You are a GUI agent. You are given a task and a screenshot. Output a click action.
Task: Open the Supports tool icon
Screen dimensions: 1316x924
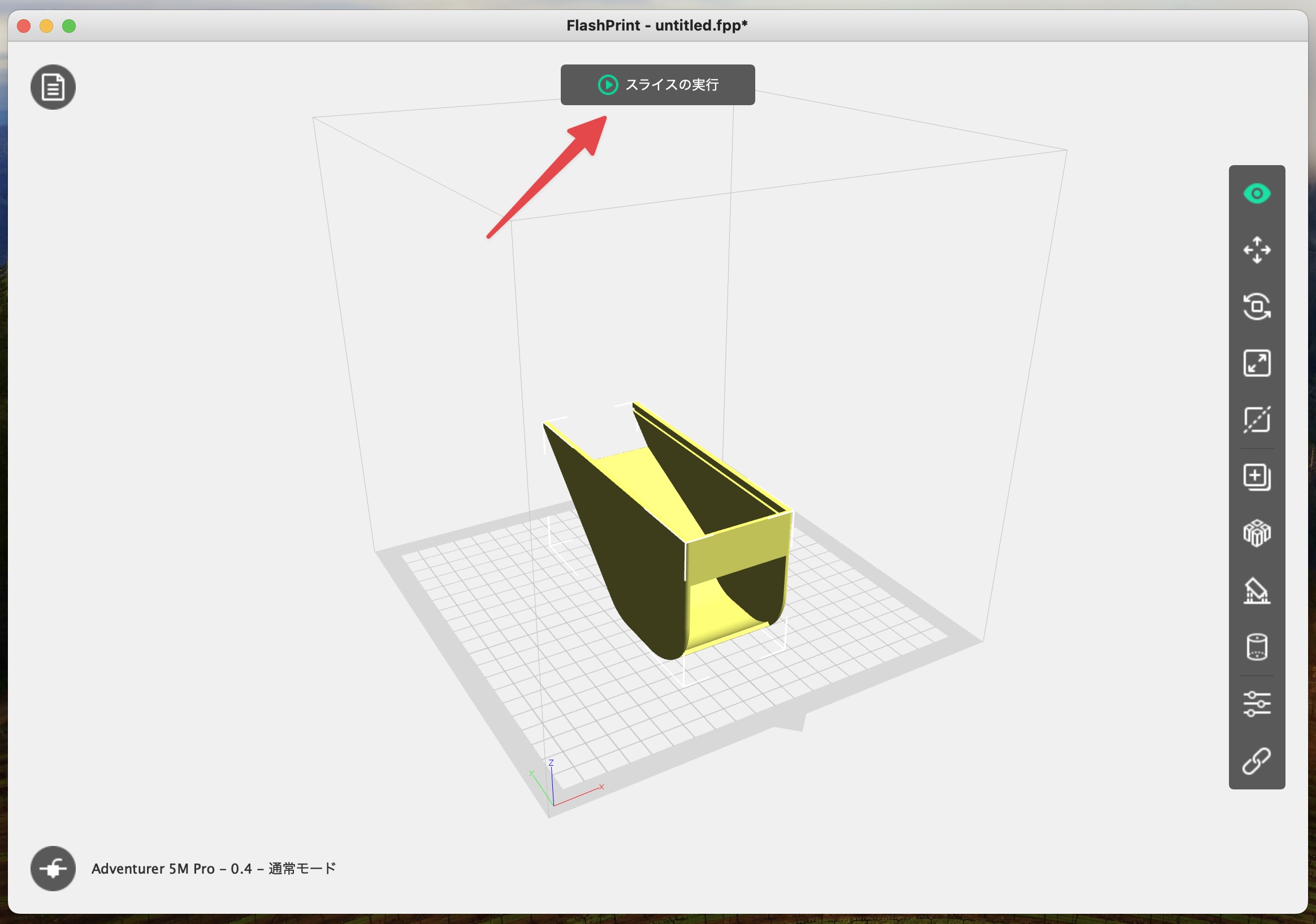(1257, 590)
